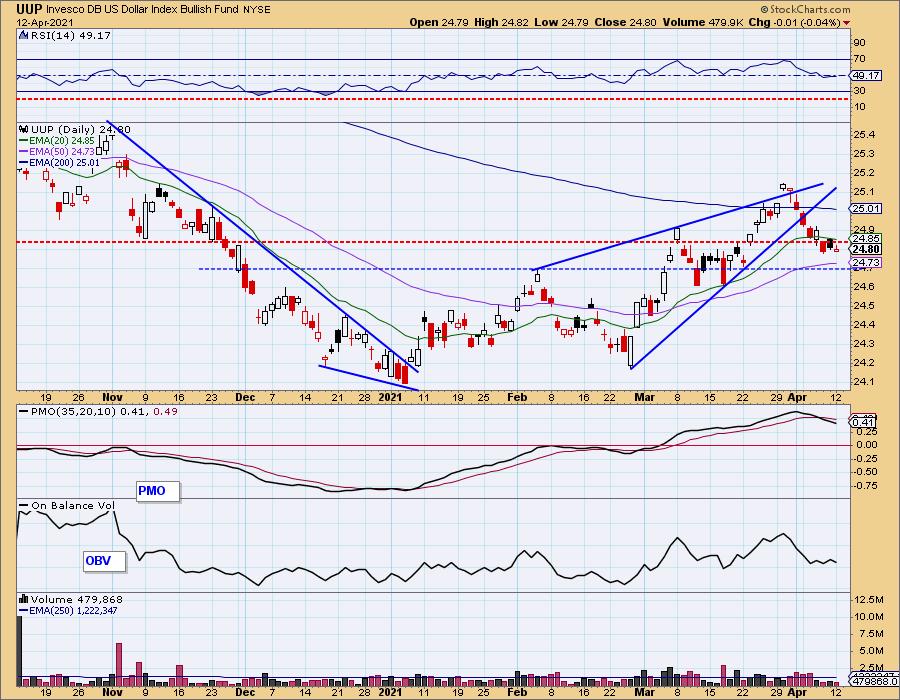Click the EMA(50) 24.73 legend entry

56,151
